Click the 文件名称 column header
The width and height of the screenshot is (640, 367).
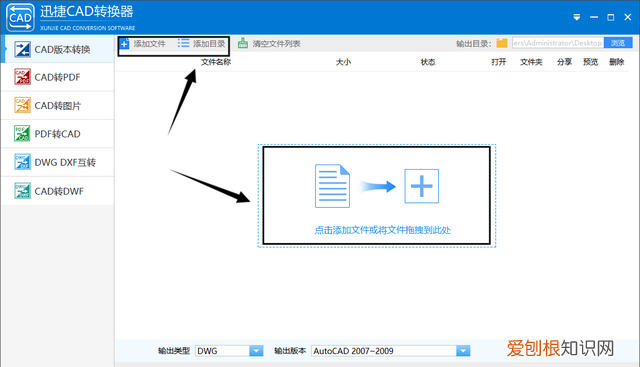pyautogui.click(x=216, y=62)
